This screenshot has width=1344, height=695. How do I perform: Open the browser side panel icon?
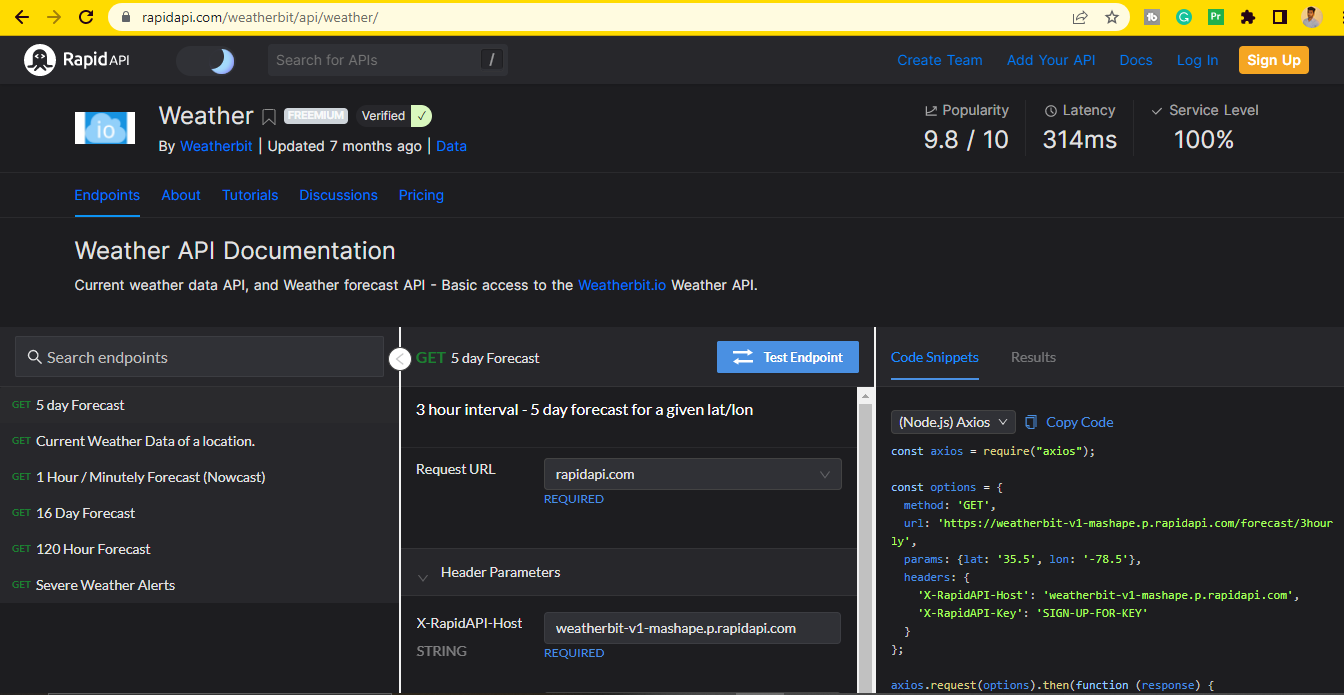[x=1279, y=17]
